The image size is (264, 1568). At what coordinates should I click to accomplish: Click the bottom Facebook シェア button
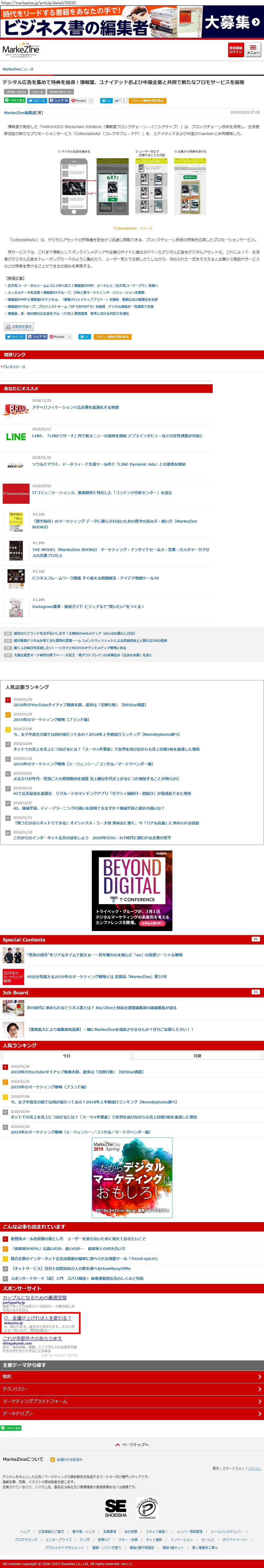(x=37, y=336)
